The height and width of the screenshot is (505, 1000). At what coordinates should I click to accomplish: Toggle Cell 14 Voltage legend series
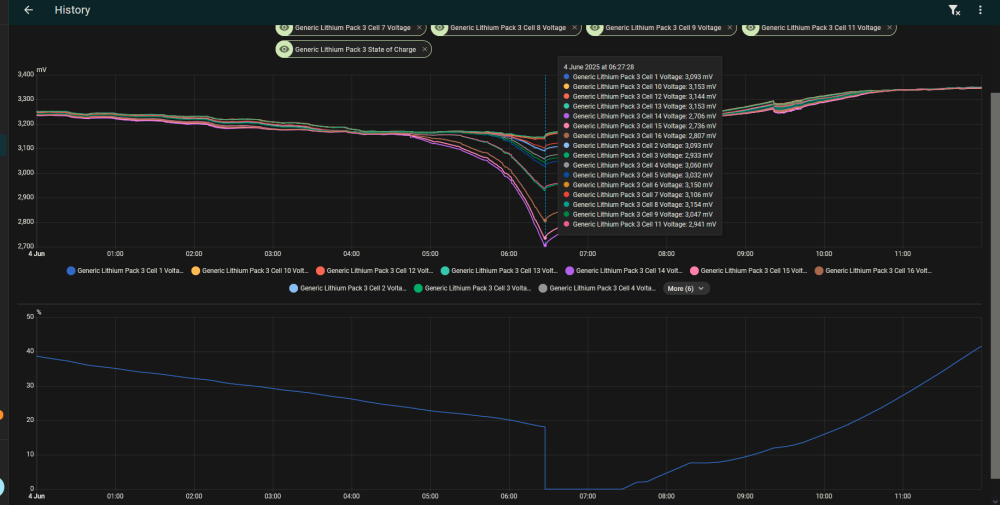tap(624, 271)
